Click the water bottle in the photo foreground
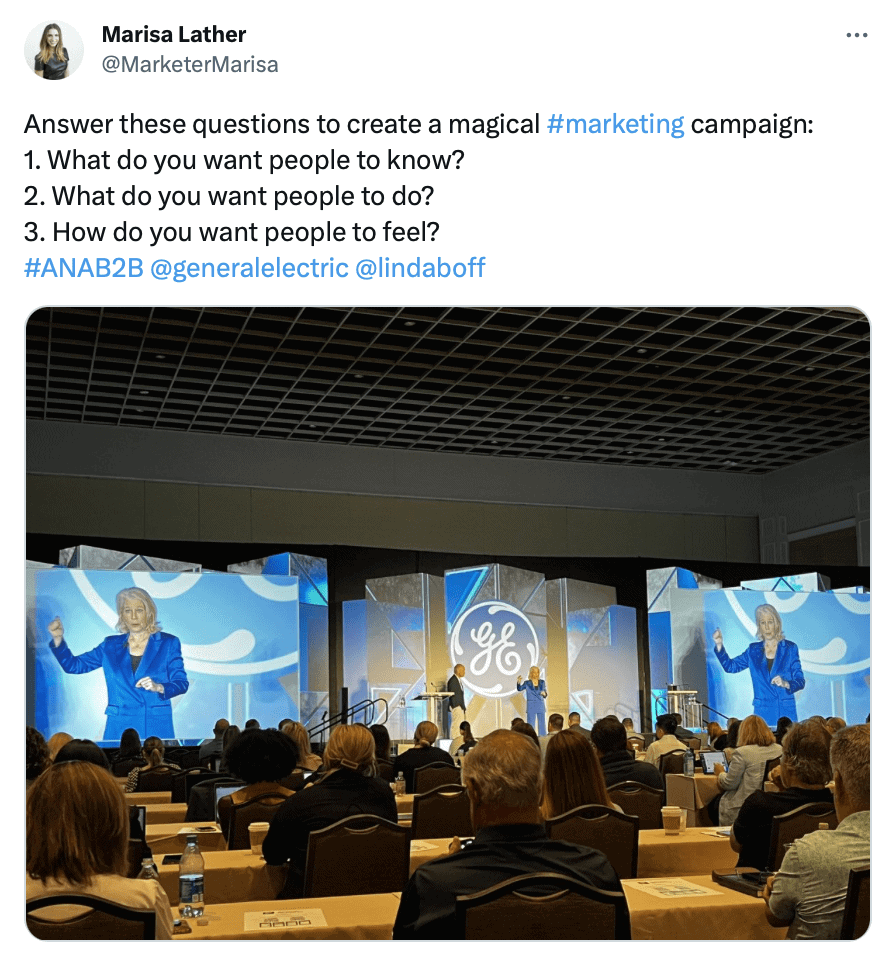The height and width of the screenshot is (956, 882). [x=191, y=876]
